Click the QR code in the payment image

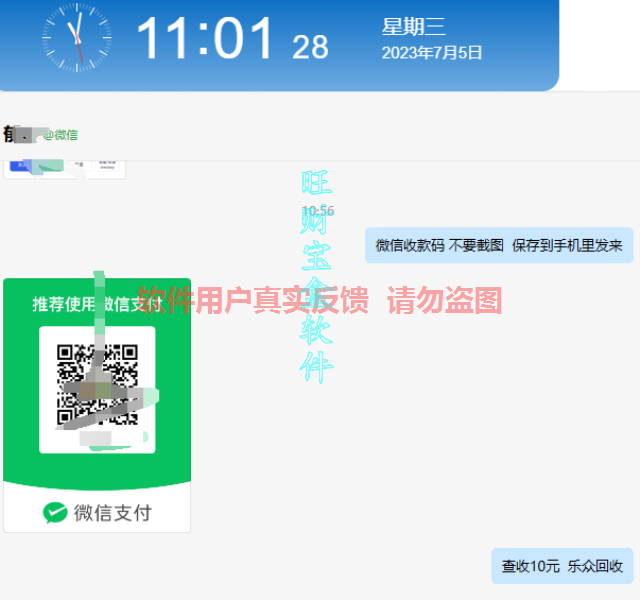pos(97,384)
